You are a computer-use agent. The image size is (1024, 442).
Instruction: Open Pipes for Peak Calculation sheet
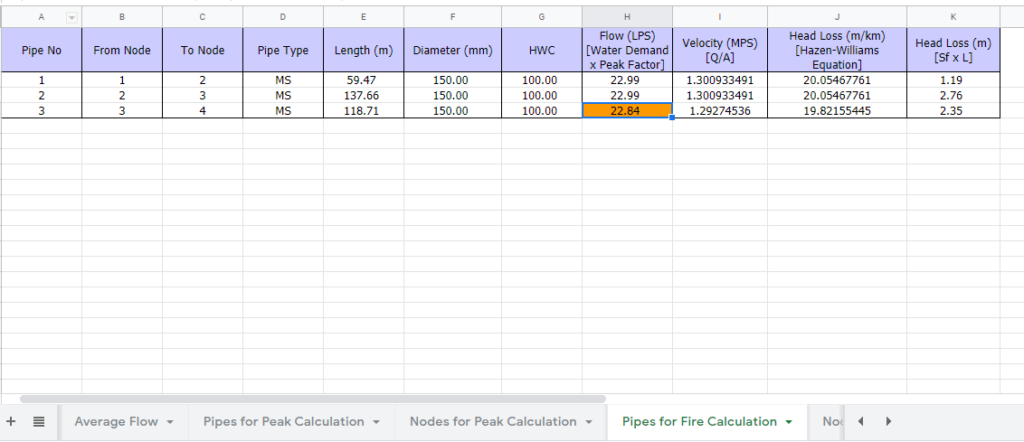(x=283, y=422)
